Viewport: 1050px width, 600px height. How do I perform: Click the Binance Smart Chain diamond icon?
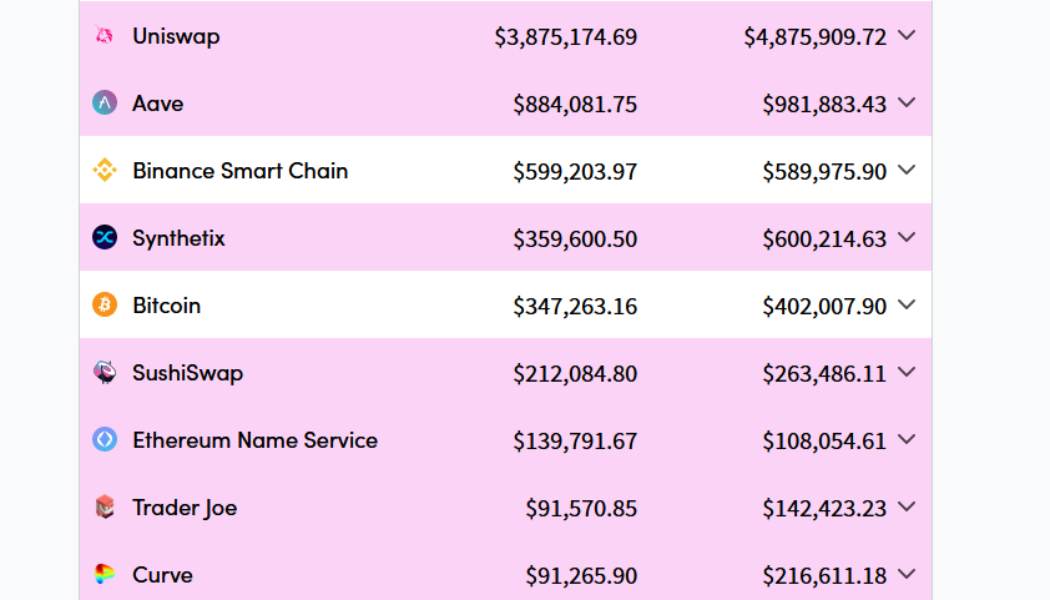pyautogui.click(x=103, y=170)
